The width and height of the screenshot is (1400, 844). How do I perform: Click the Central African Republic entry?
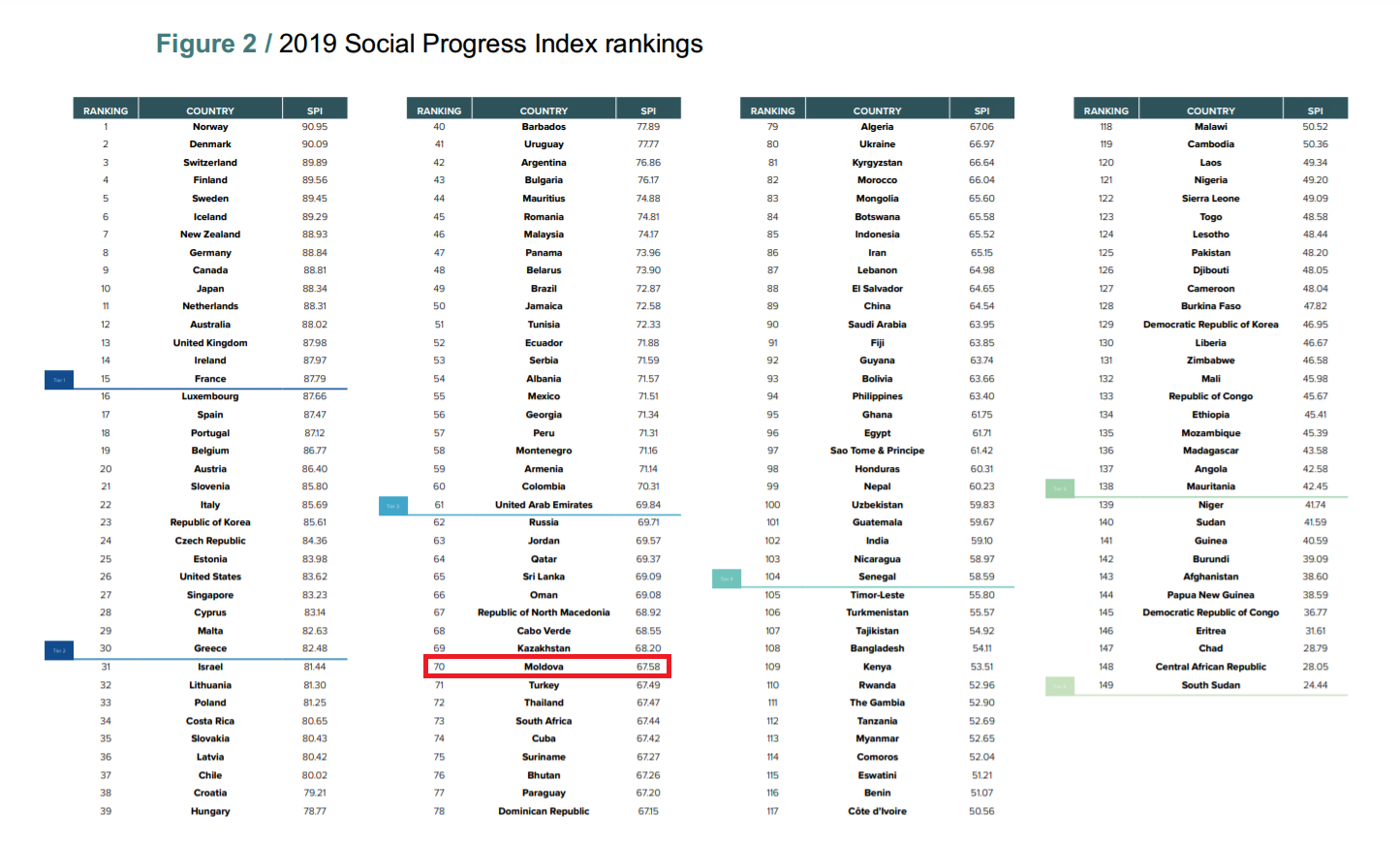click(1211, 667)
